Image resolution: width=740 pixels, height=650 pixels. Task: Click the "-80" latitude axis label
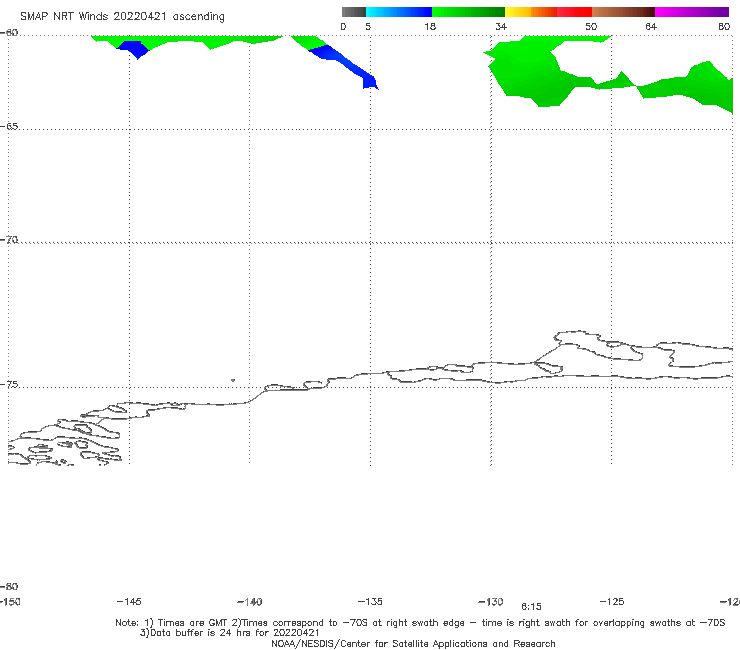click(9, 586)
